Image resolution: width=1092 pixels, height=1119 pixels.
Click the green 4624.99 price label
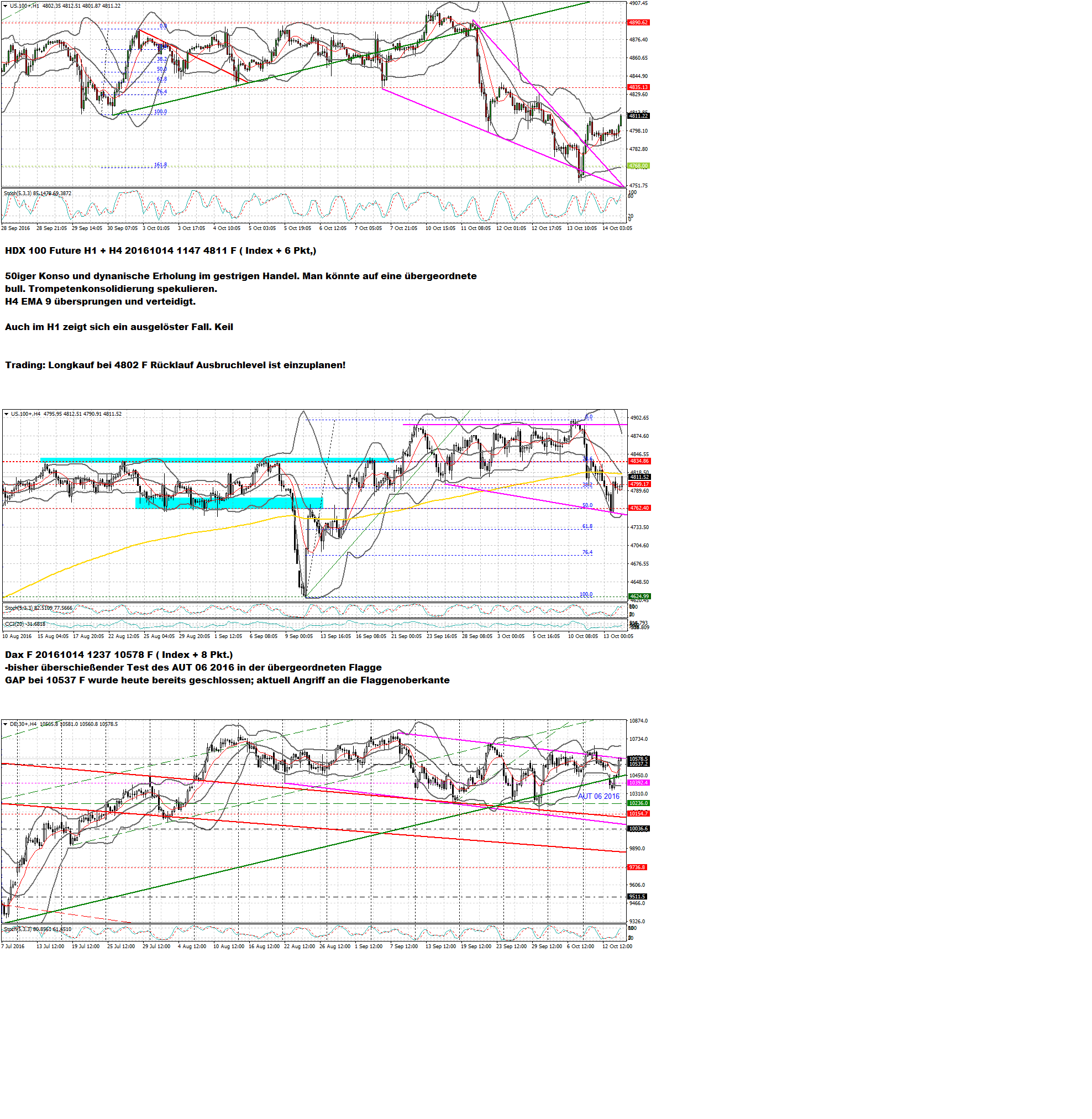639,596
